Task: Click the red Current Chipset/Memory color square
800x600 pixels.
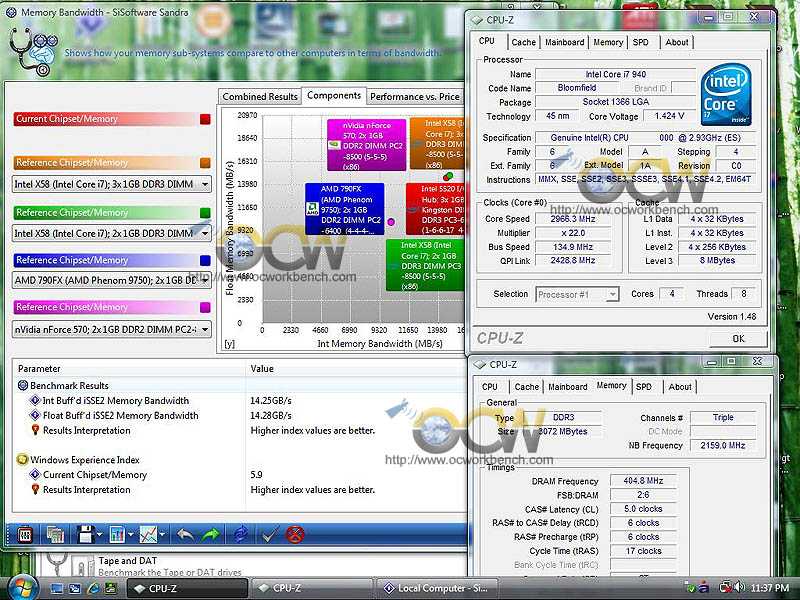Action: pyautogui.click(x=205, y=119)
